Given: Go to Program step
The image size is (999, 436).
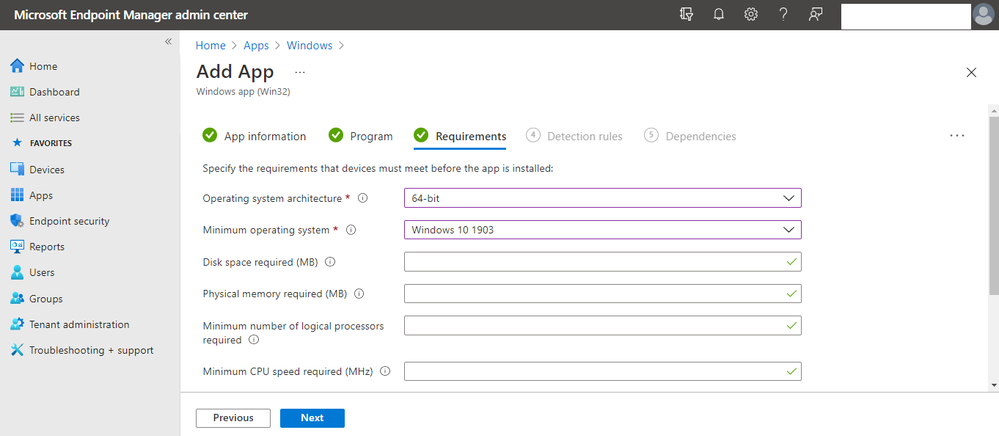Looking at the screenshot, I should click(361, 136).
